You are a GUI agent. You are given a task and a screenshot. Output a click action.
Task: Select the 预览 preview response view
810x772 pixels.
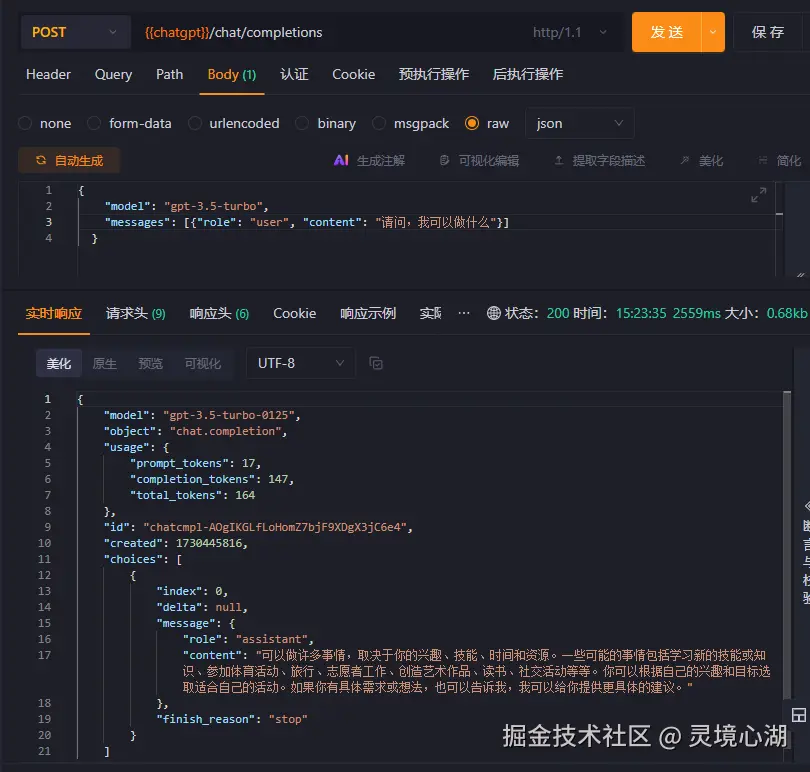tap(150, 363)
